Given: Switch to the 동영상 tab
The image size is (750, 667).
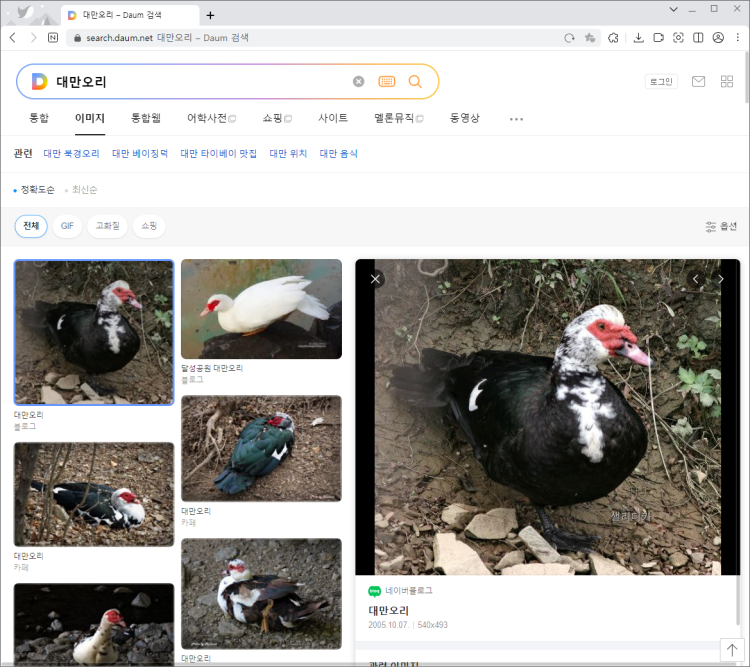Looking at the screenshot, I should coord(464,118).
